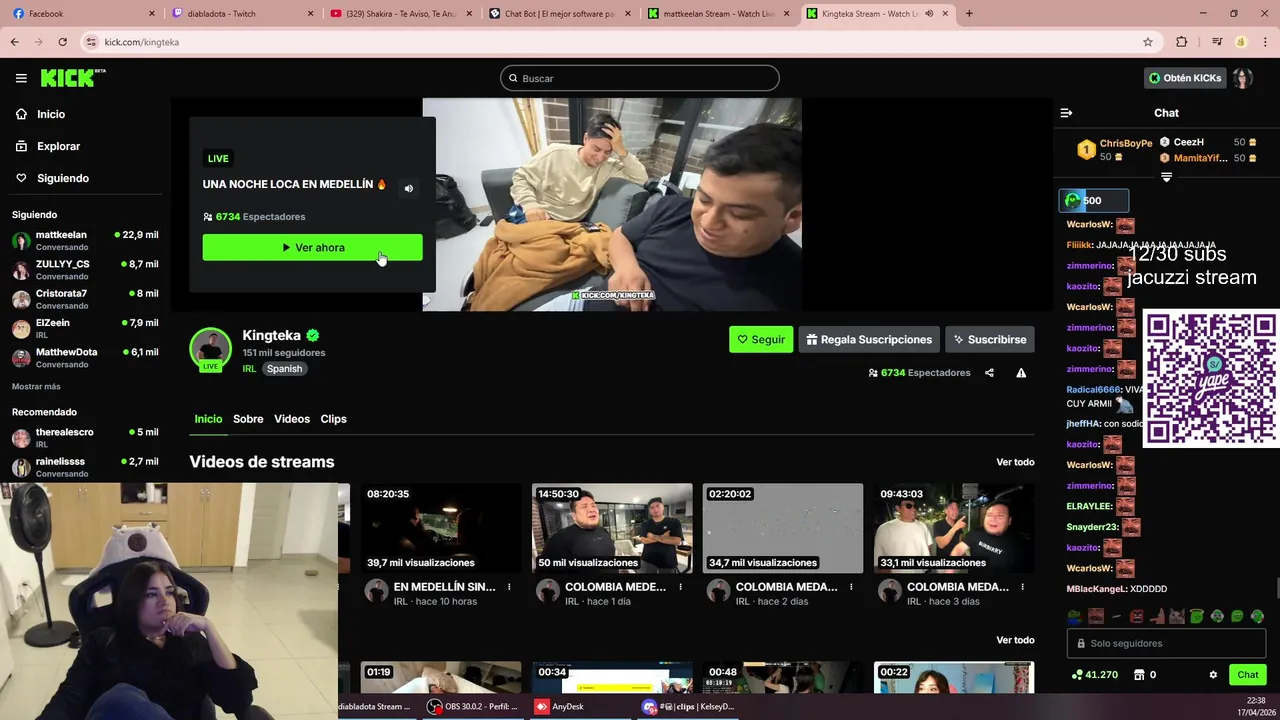Open ZULLYY_CS channel in sidebar
The height and width of the screenshot is (720, 1280).
(x=85, y=270)
